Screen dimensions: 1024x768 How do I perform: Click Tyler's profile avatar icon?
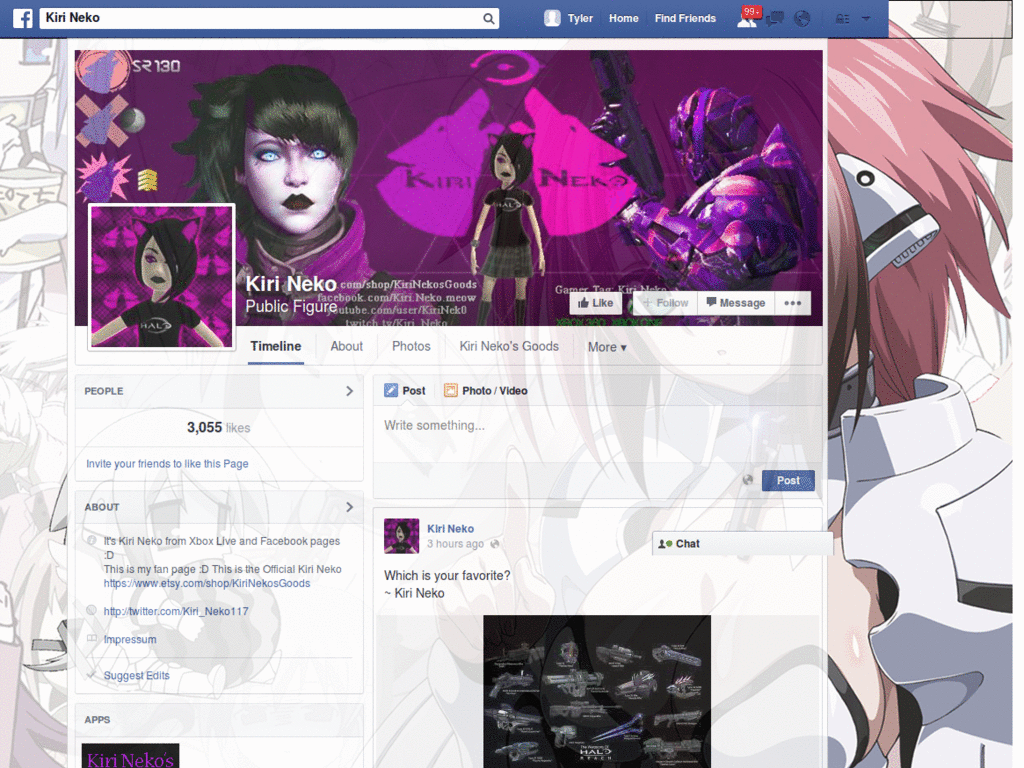click(x=552, y=18)
